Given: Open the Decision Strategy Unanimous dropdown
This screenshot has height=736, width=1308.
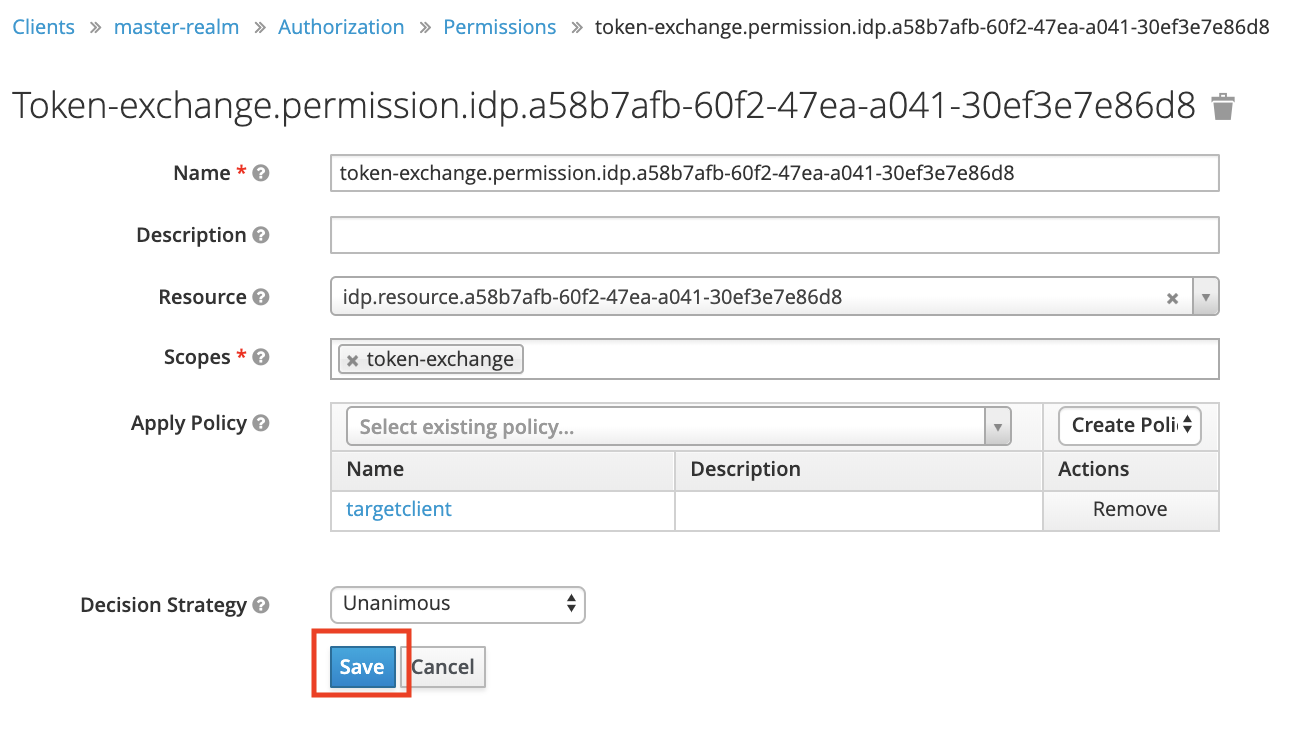Looking at the screenshot, I should 457,604.
